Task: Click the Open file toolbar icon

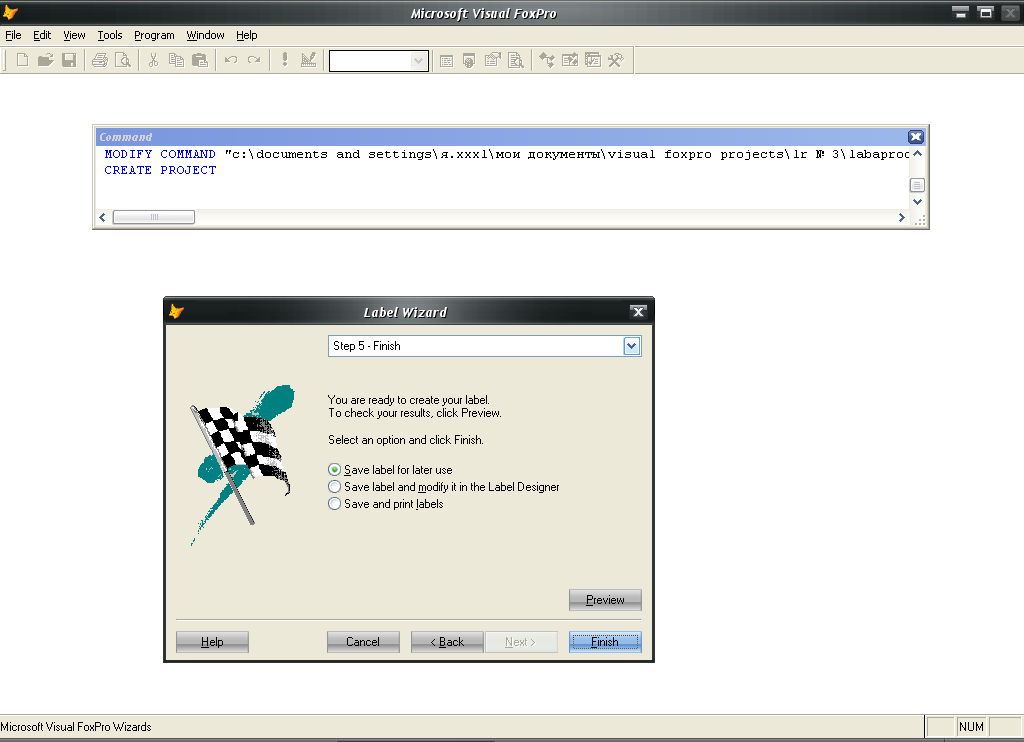Action: tap(45, 61)
